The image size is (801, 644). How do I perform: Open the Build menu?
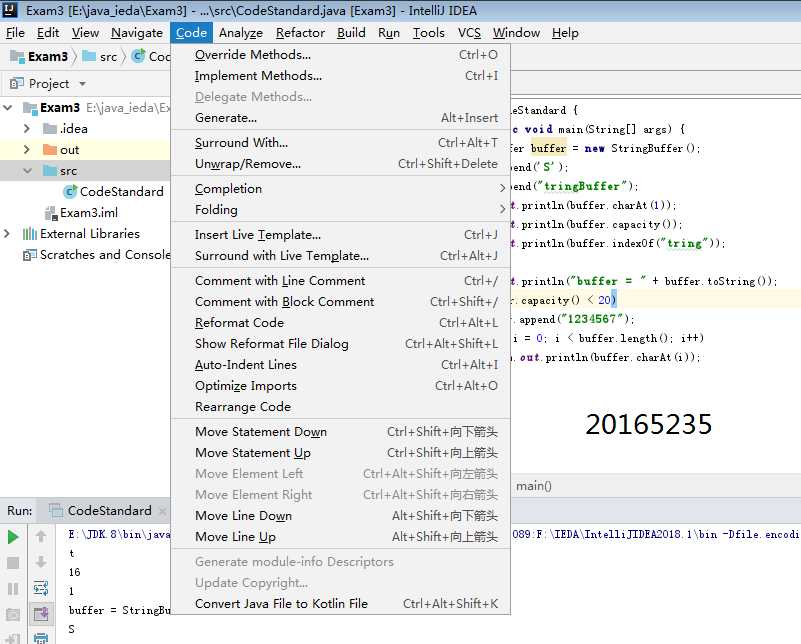click(x=351, y=33)
